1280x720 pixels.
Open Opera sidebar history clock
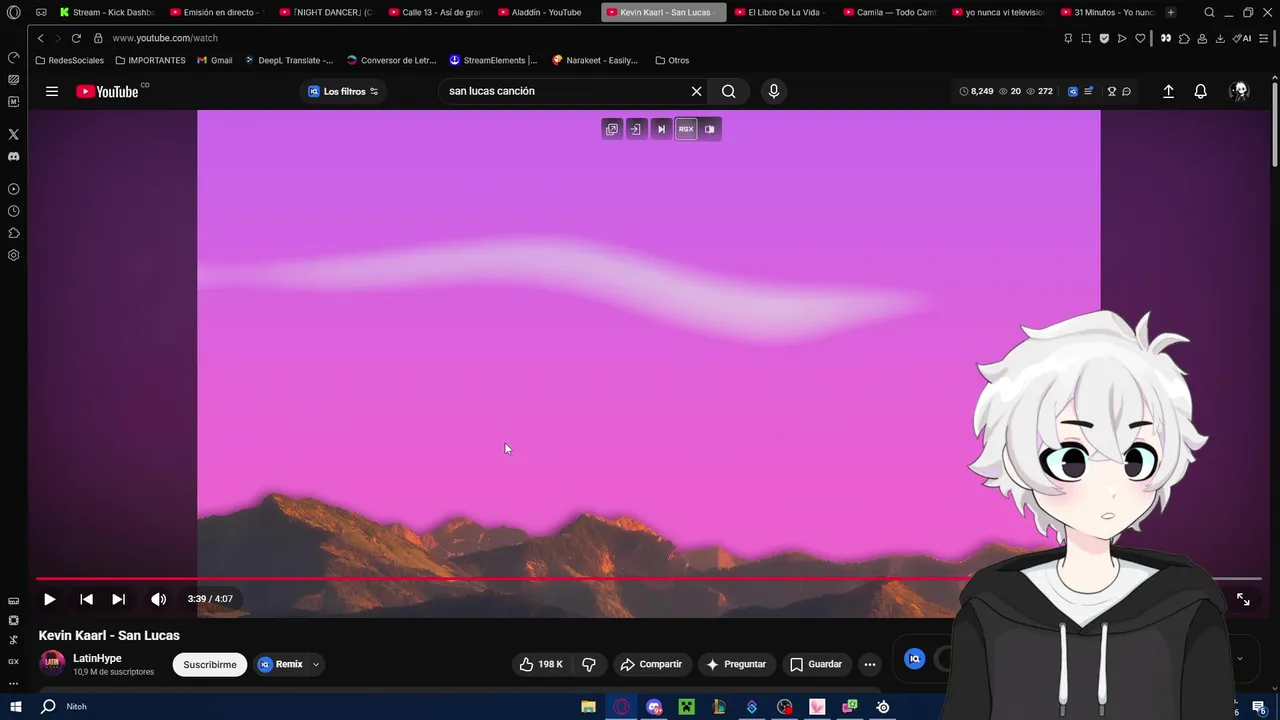(13, 211)
